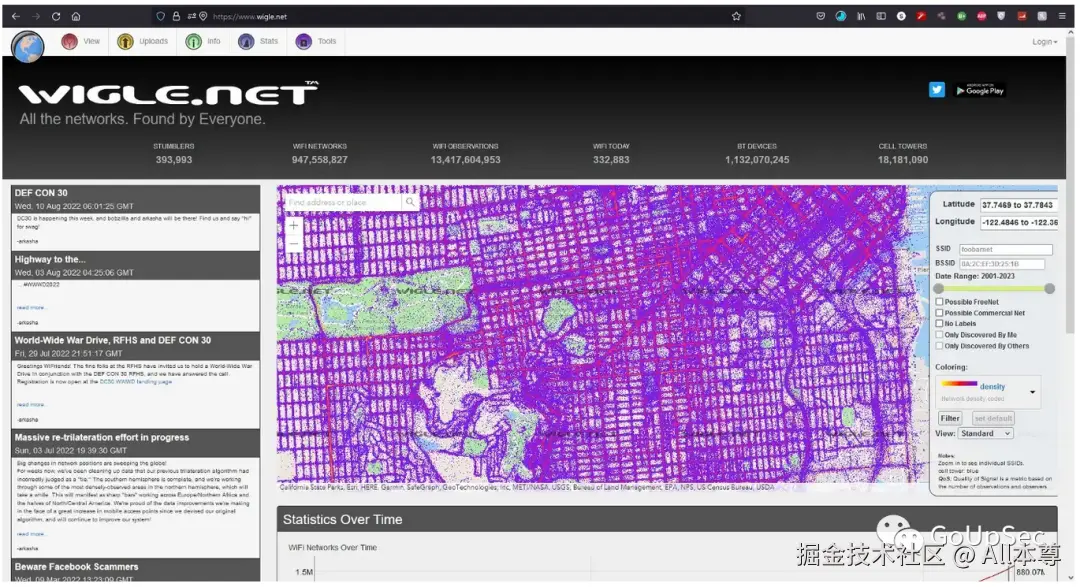
Task: Click the Date Range left slider handle
Action: point(938,289)
